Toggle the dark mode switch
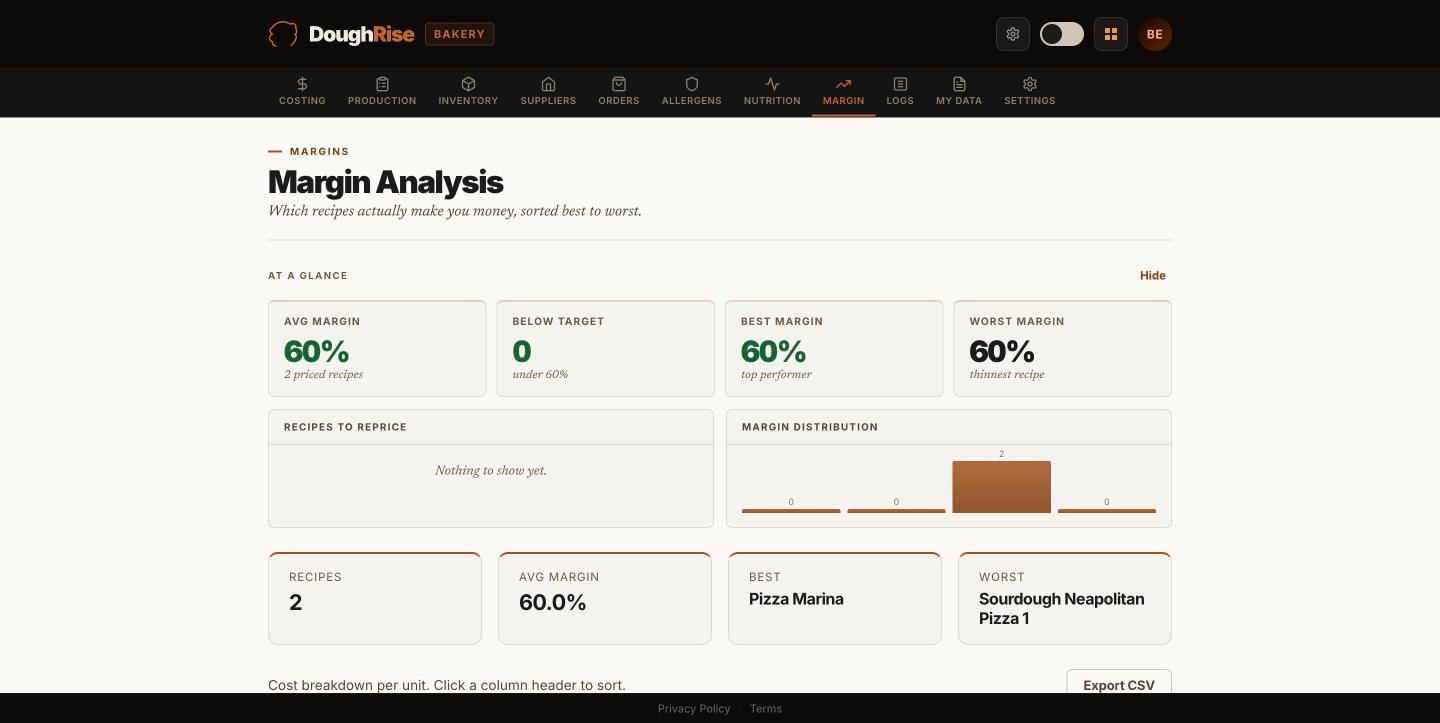The height and width of the screenshot is (723, 1440). pyautogui.click(x=1062, y=34)
